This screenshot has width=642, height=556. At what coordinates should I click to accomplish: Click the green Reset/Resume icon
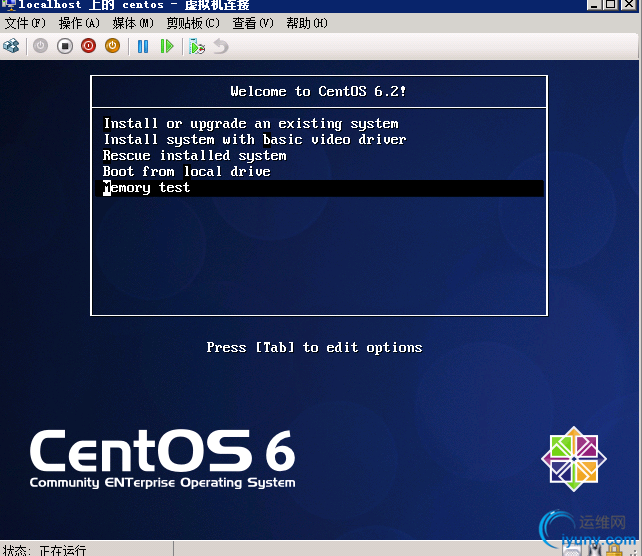coord(167,46)
